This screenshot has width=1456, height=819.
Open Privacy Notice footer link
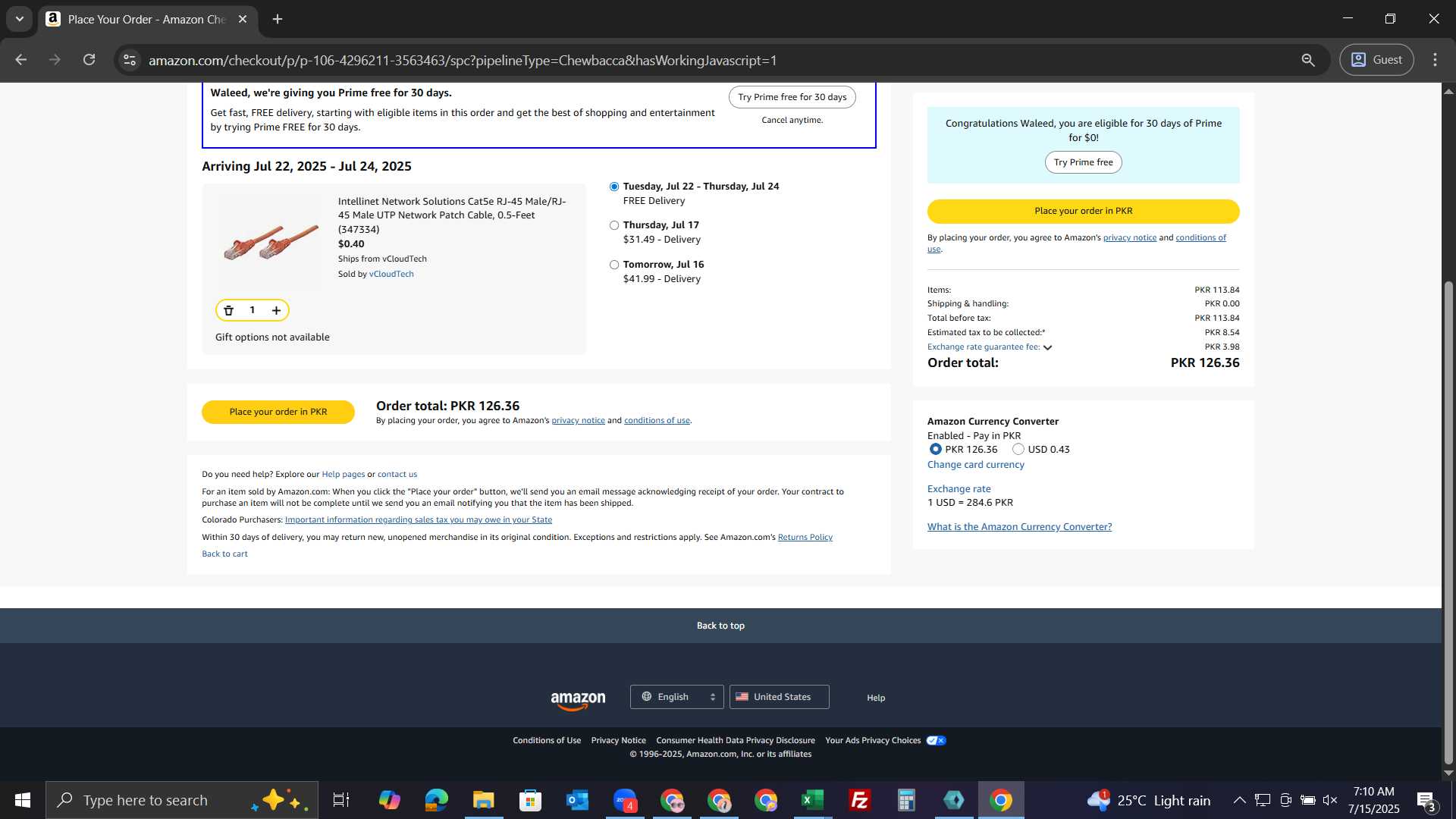(x=619, y=741)
